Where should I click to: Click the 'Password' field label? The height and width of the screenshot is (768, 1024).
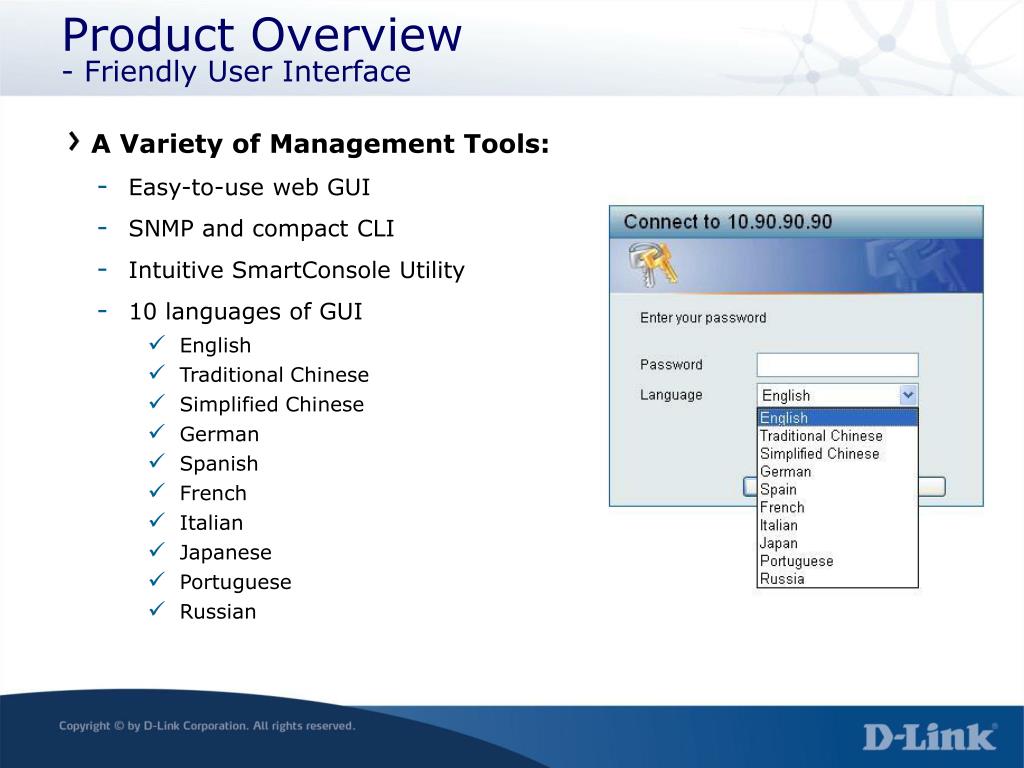click(671, 364)
